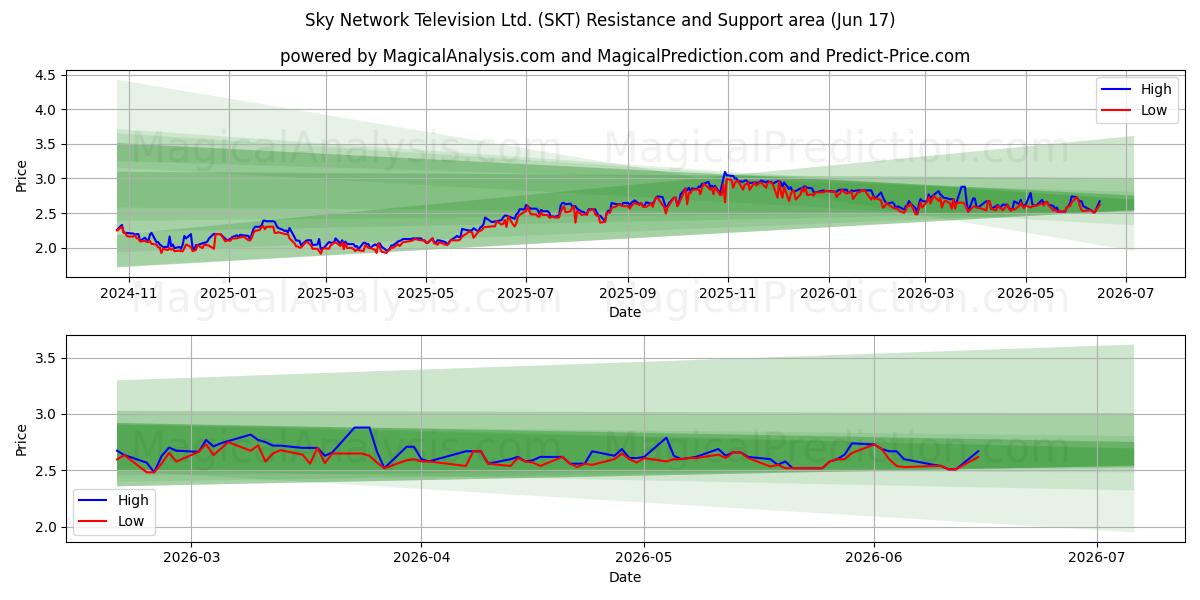Click the price peak near 2025-11 on top chart
Image resolution: width=1200 pixels, height=600 pixels.
[x=725, y=172]
